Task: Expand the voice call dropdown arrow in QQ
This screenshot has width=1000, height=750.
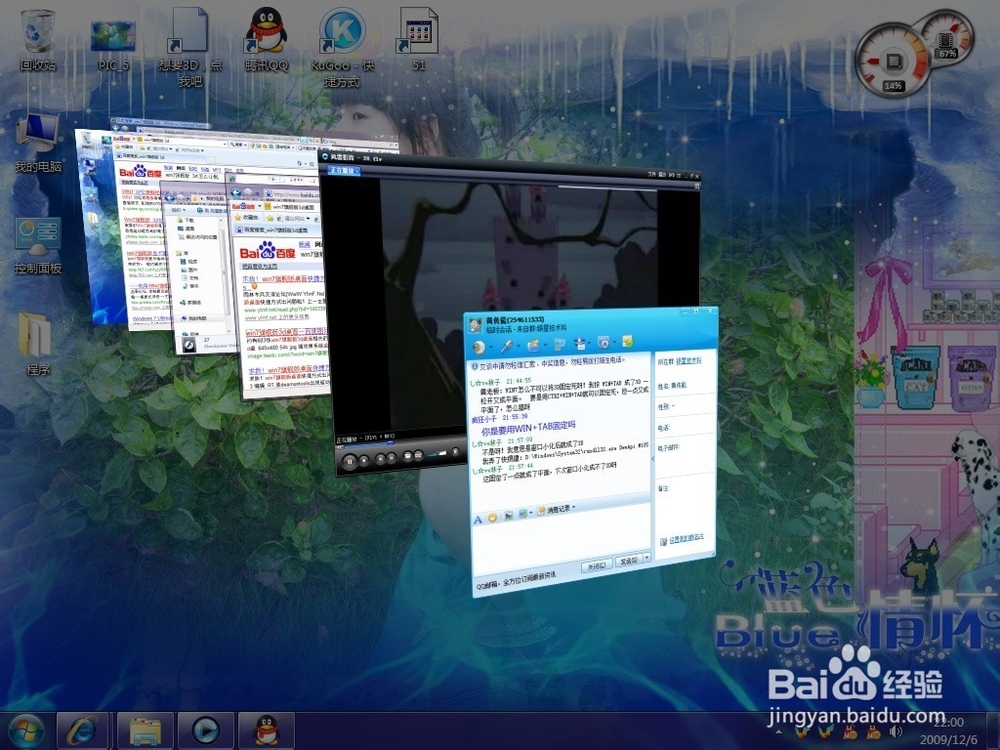Action: [x=518, y=345]
